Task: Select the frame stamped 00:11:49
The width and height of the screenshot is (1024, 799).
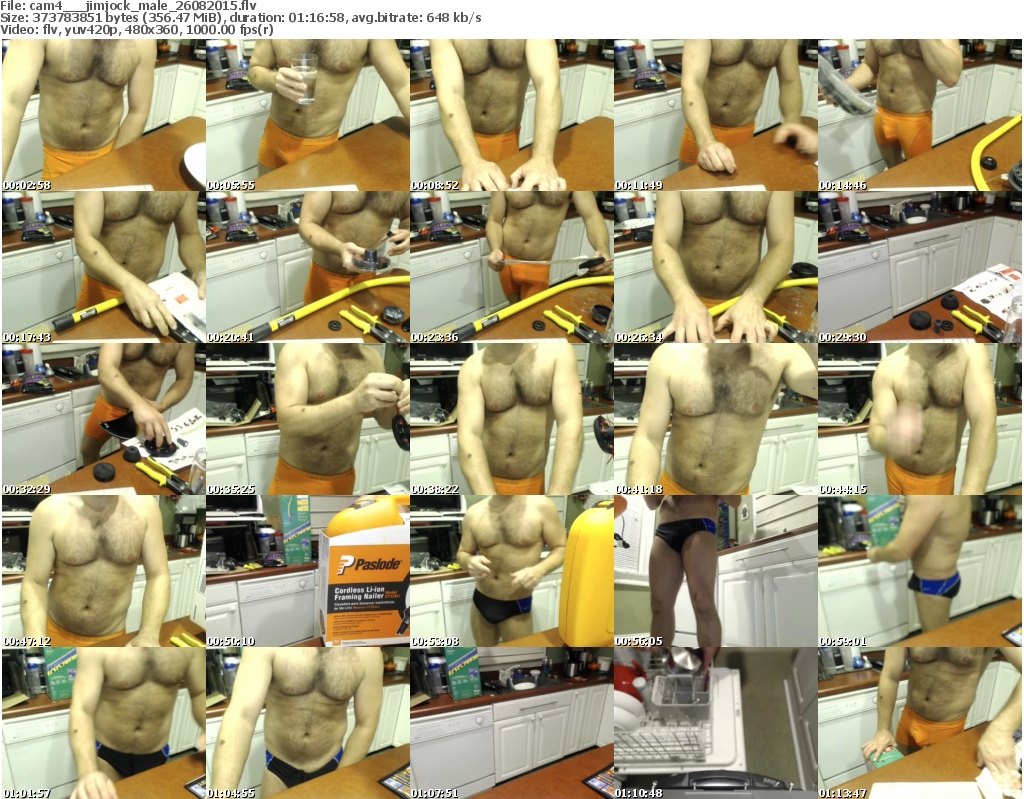Action: [715, 115]
